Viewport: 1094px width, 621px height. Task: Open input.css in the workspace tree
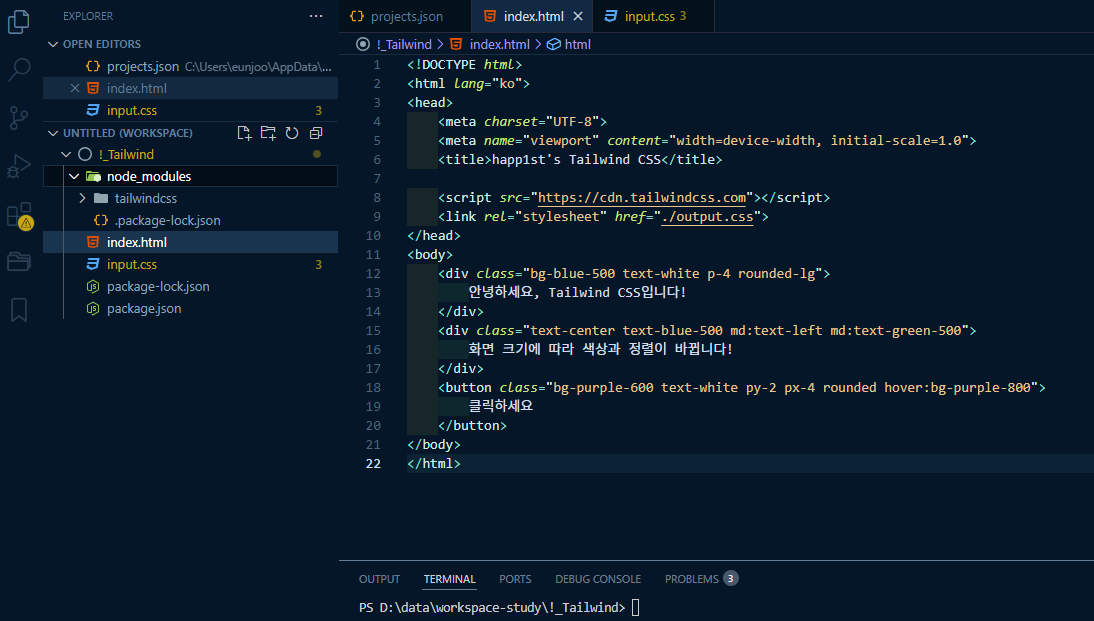[x=190, y=264]
